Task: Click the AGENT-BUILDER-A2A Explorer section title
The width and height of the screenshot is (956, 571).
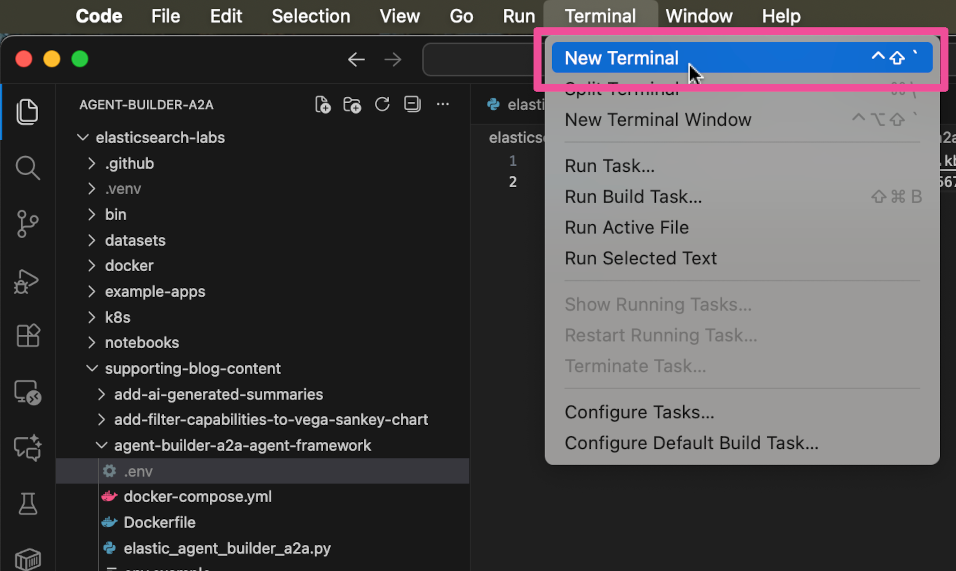Action: [146, 105]
